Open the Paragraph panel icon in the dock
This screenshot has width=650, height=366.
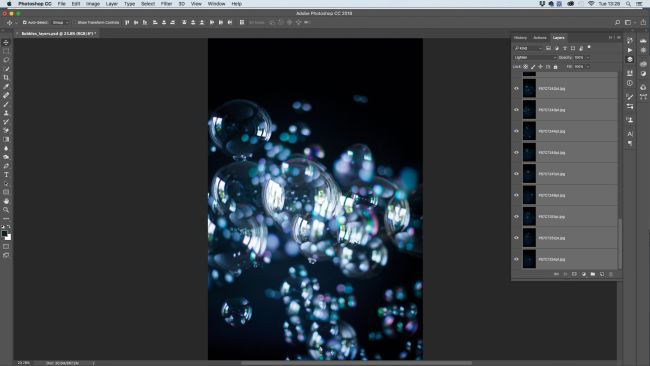pyautogui.click(x=630, y=143)
